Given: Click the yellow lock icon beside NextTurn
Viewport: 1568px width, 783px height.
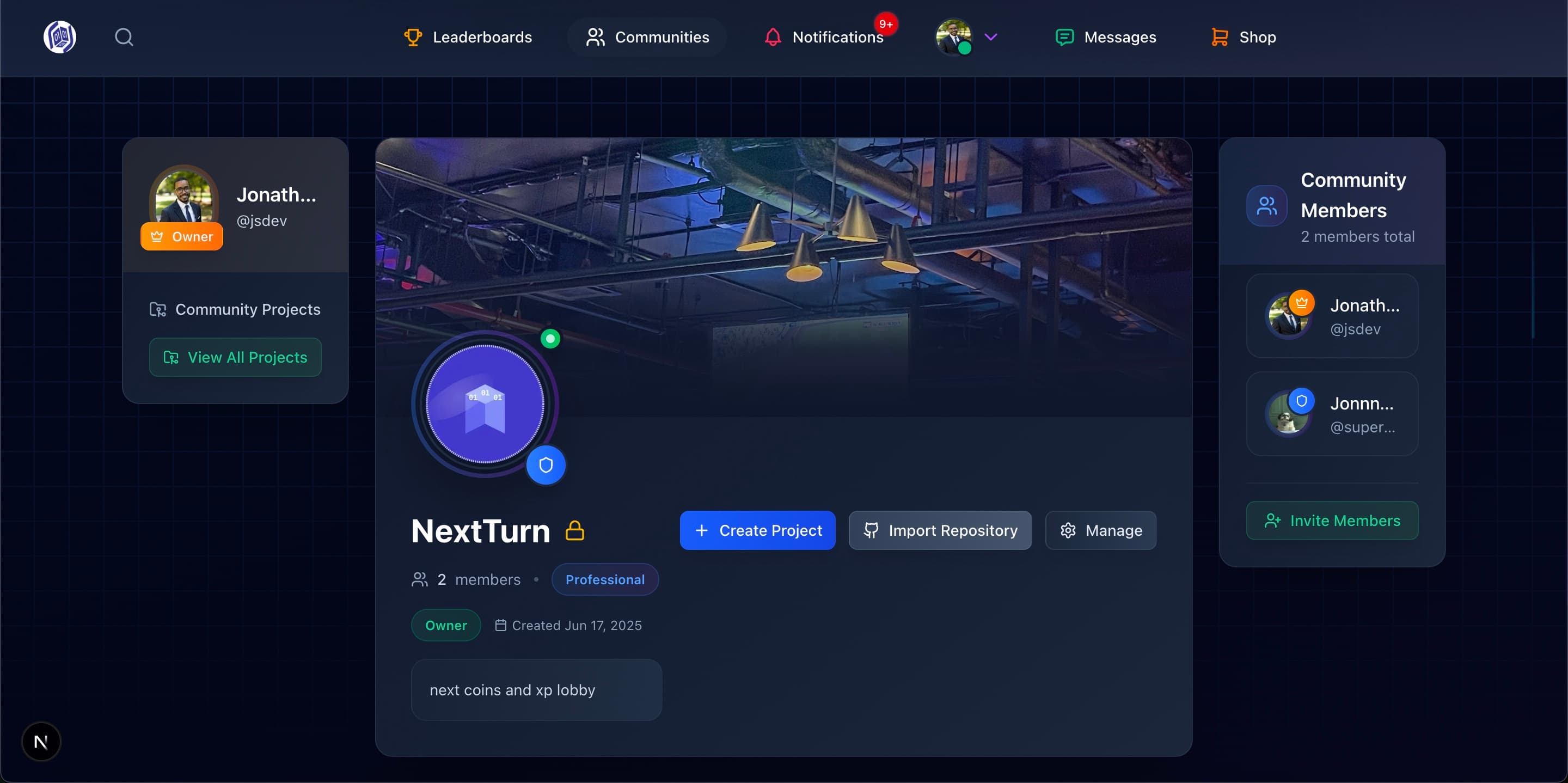Looking at the screenshot, I should [574, 530].
